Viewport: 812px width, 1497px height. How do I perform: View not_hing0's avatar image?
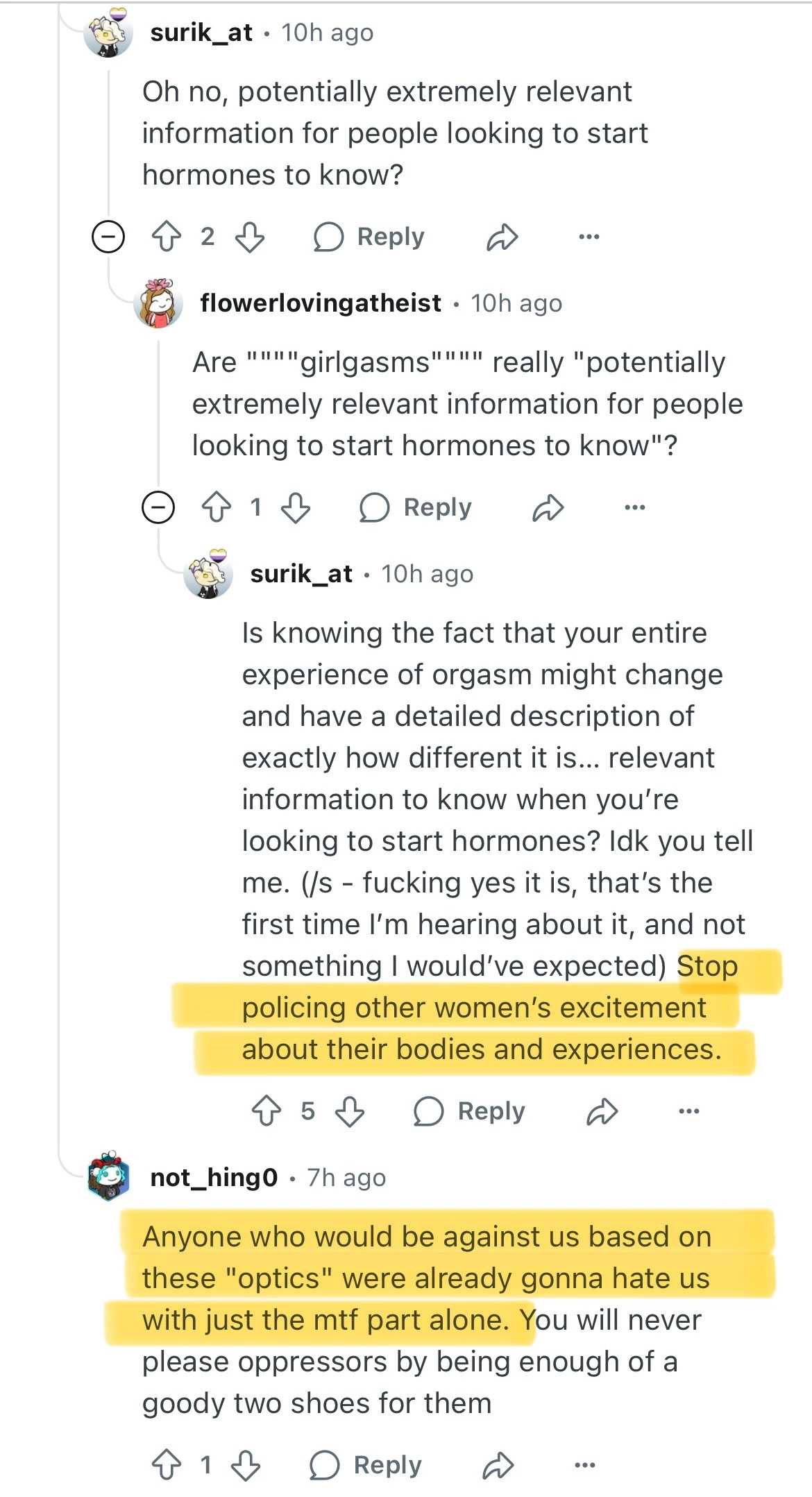[109, 1176]
